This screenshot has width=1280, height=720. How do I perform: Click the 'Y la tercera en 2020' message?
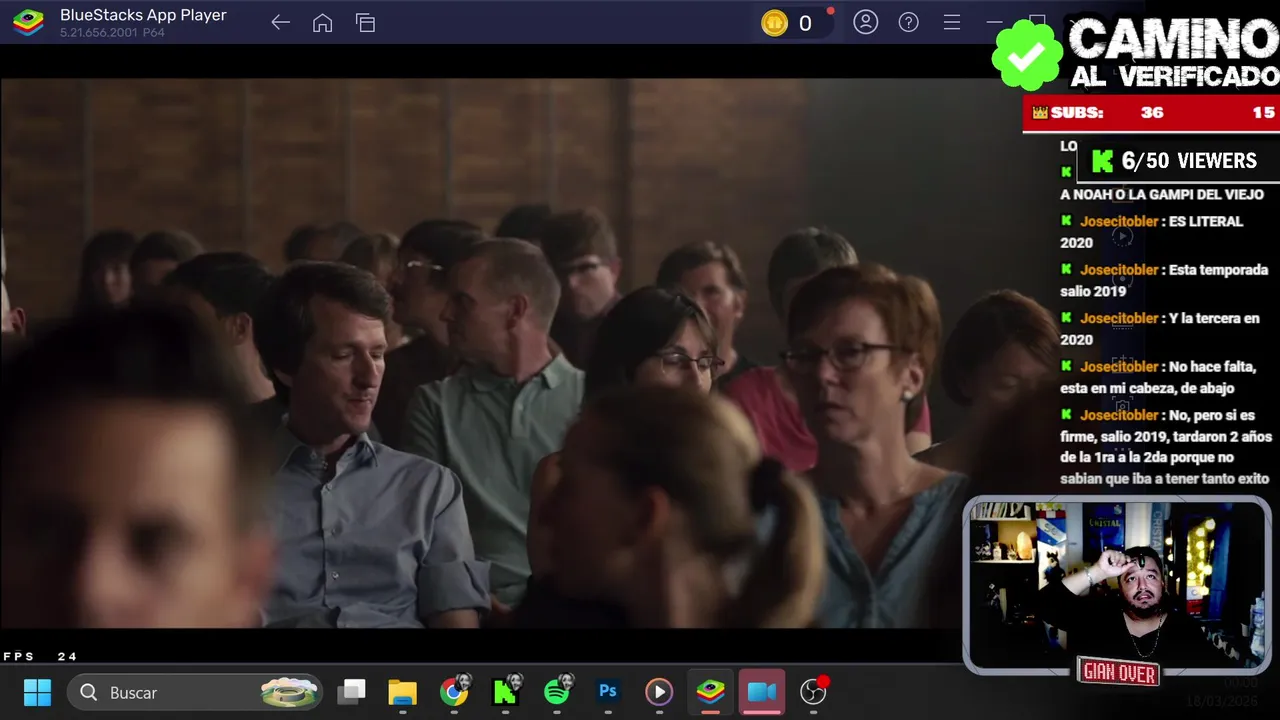[x=1160, y=328]
